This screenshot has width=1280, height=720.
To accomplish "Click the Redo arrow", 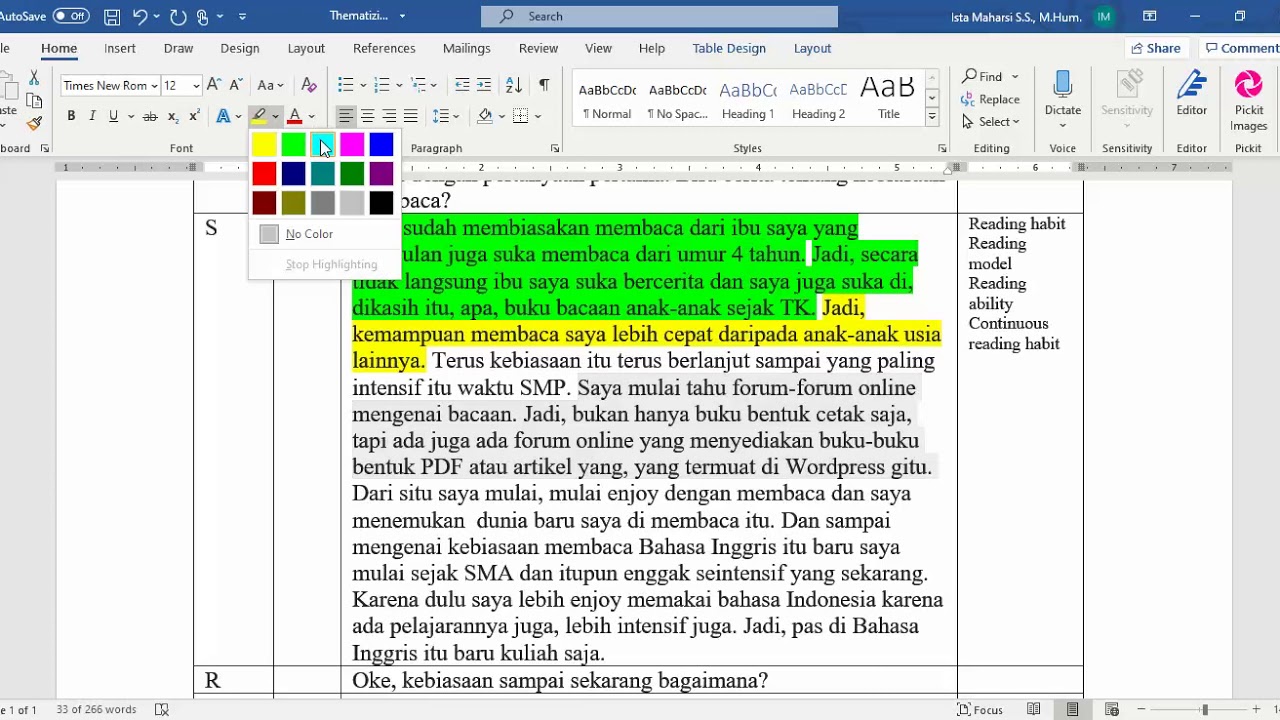I will pyautogui.click(x=178, y=16).
